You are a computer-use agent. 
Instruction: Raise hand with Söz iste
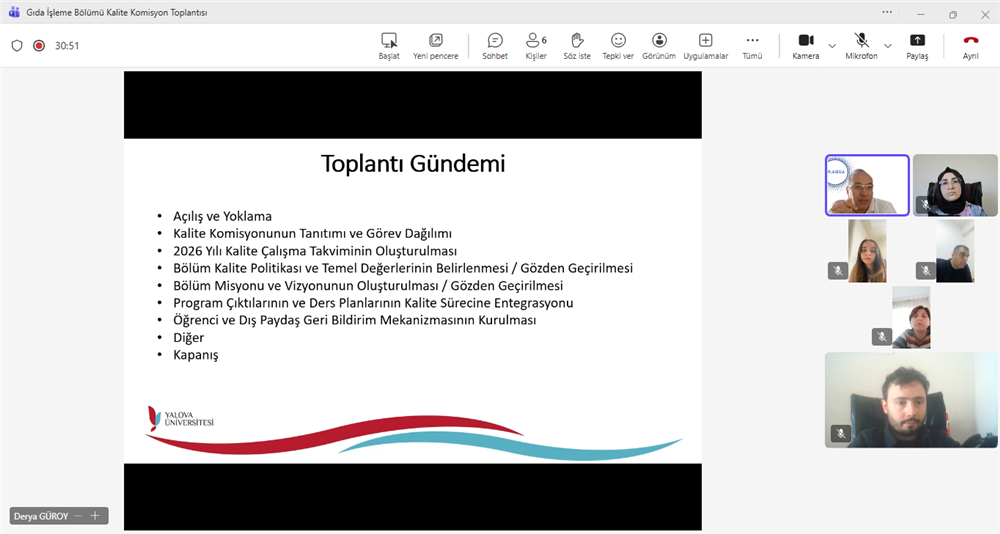(x=577, y=45)
